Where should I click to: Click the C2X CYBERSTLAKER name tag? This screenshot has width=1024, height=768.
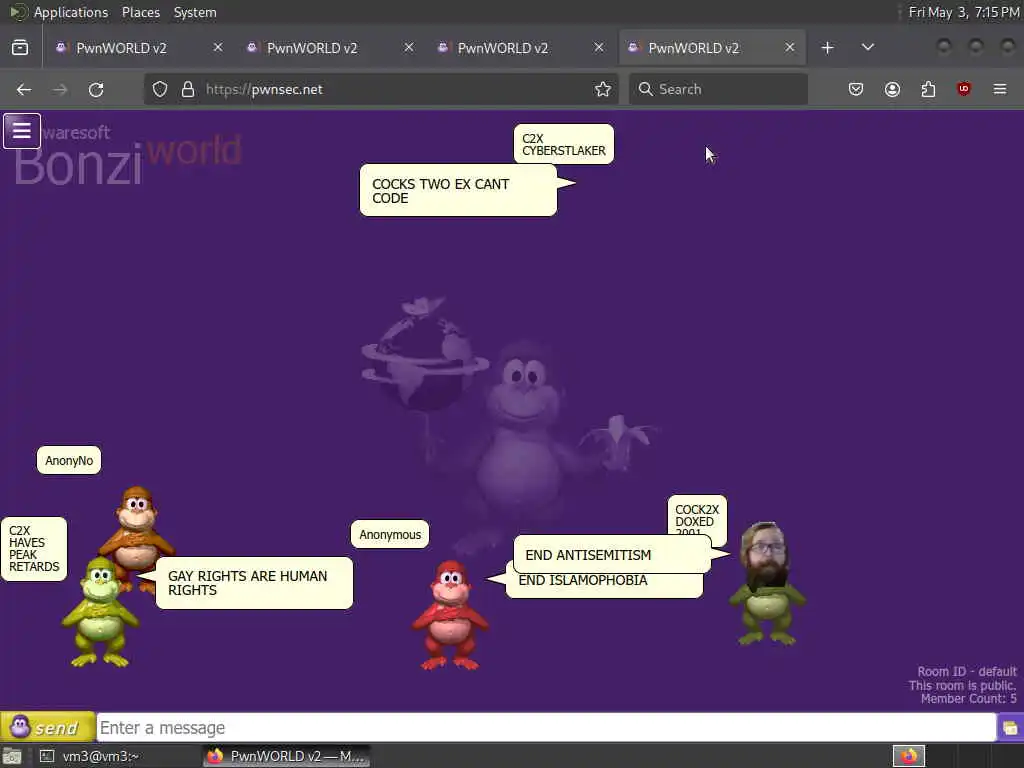(x=564, y=144)
